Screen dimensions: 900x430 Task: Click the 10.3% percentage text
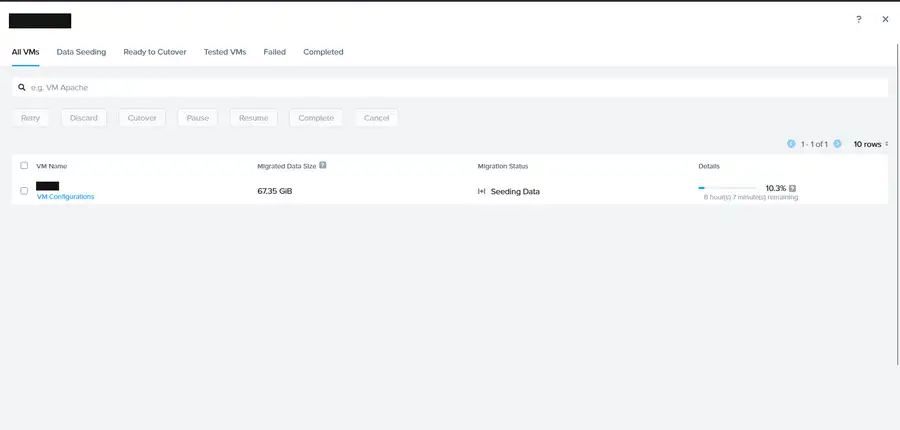click(x=775, y=188)
